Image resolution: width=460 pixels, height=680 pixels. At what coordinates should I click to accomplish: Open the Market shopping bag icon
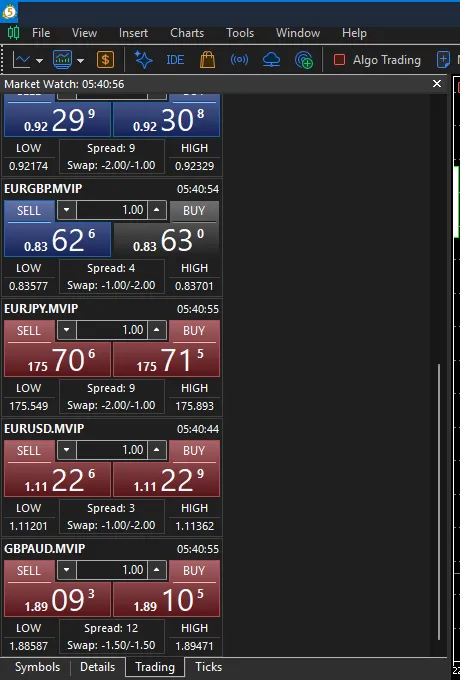tap(207, 60)
